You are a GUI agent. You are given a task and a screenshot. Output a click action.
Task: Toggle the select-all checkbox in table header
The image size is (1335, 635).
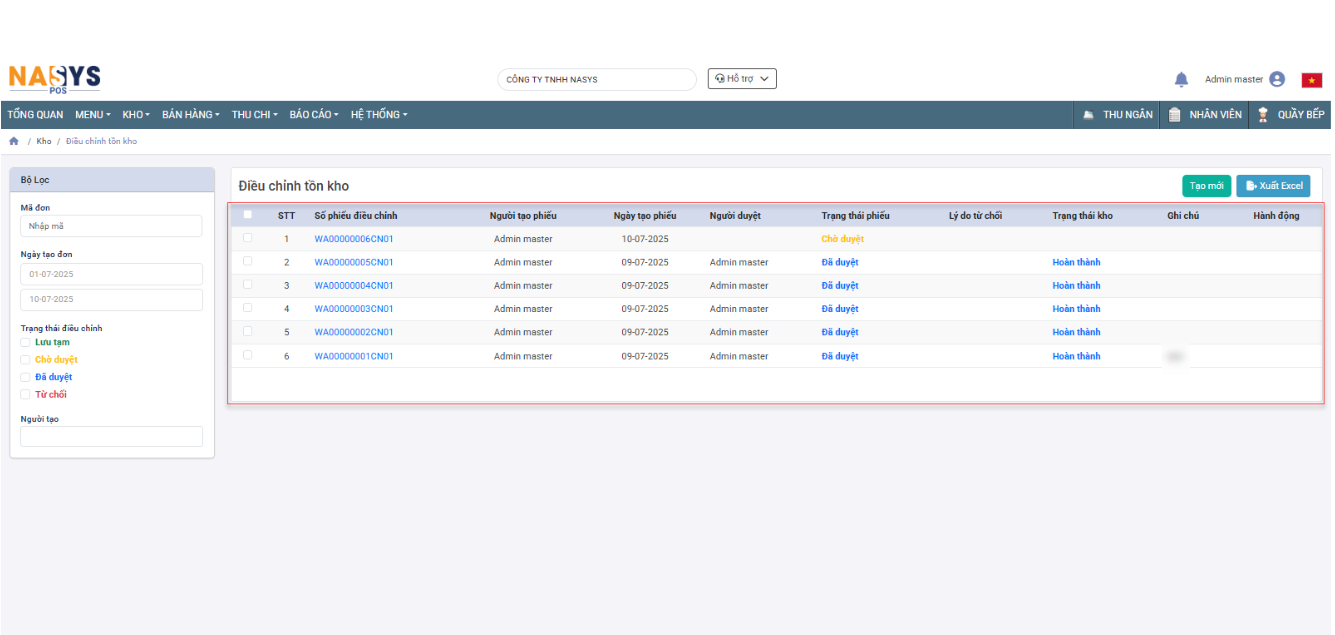[x=248, y=215]
